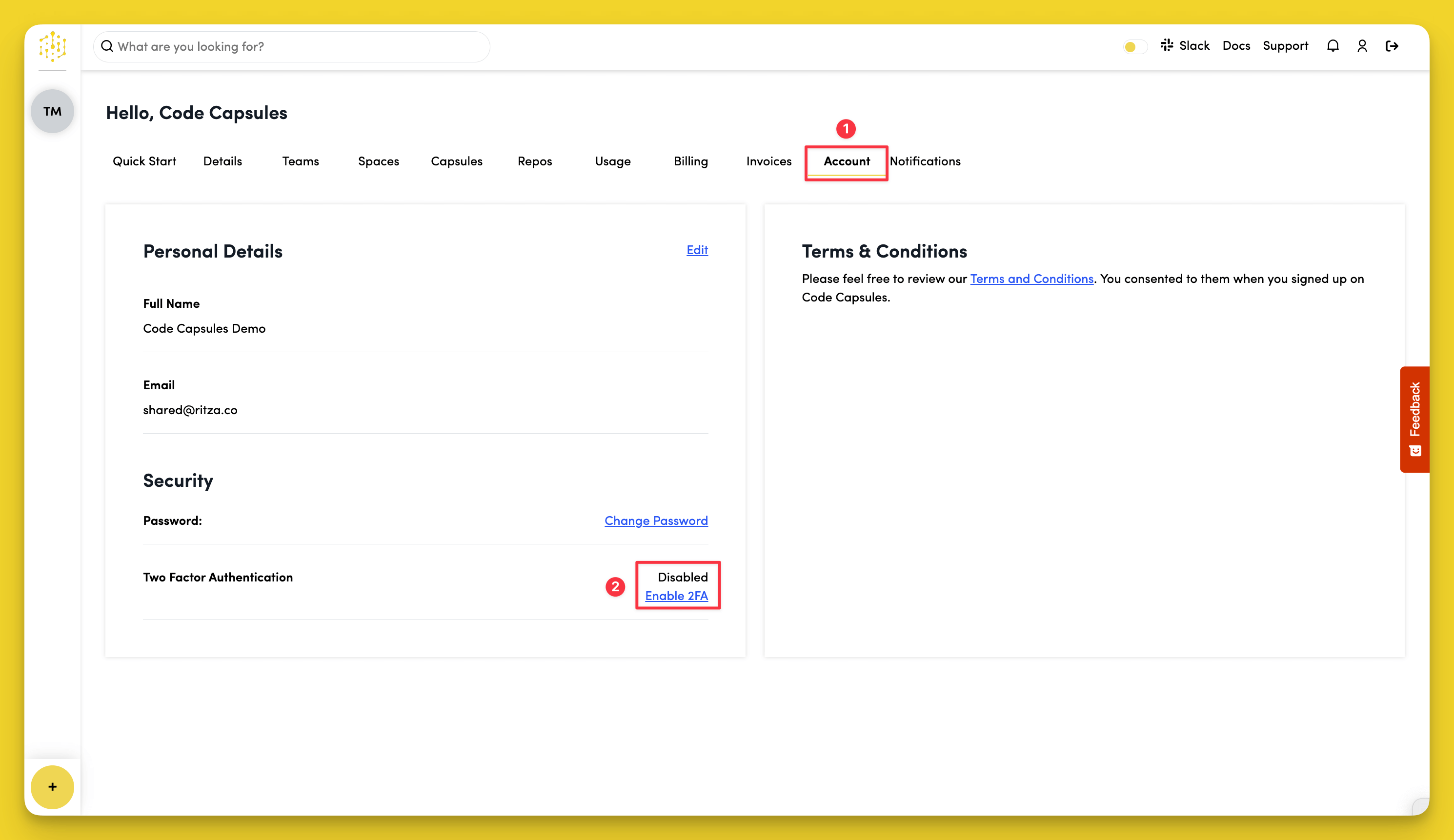
Task: Click the search magnifier icon
Action: (107, 46)
